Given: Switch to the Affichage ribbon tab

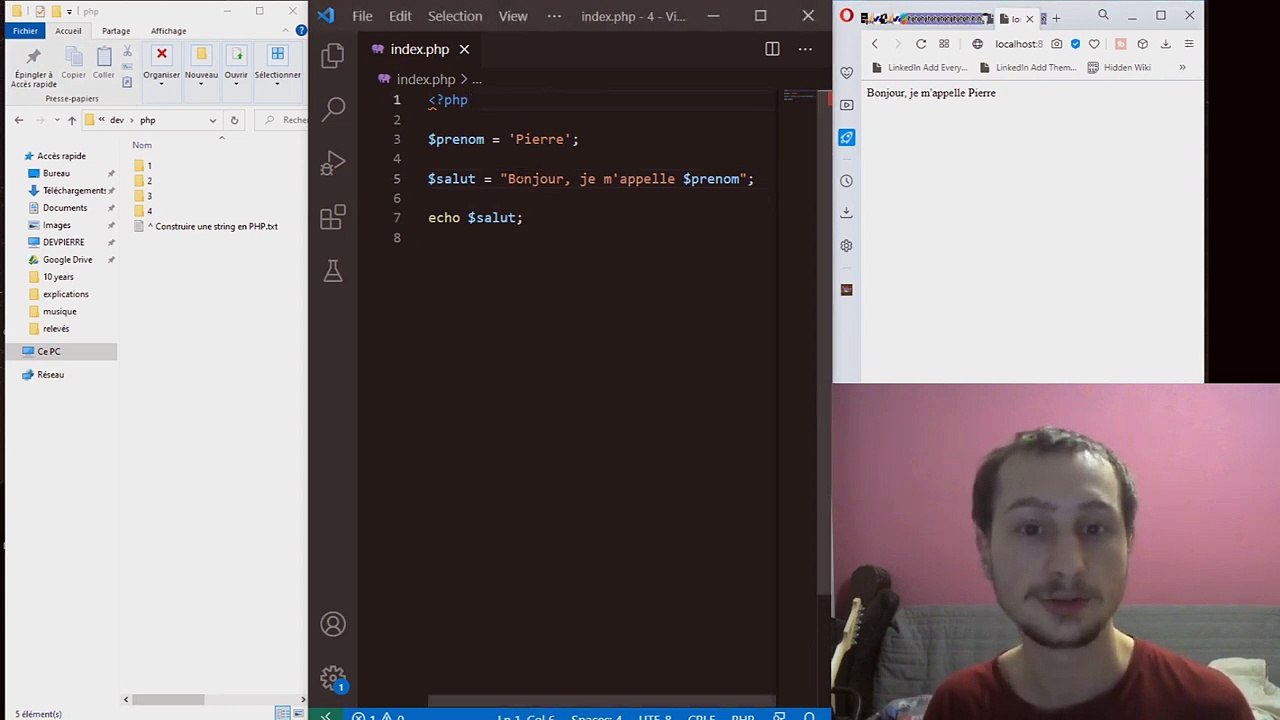Looking at the screenshot, I should [168, 31].
